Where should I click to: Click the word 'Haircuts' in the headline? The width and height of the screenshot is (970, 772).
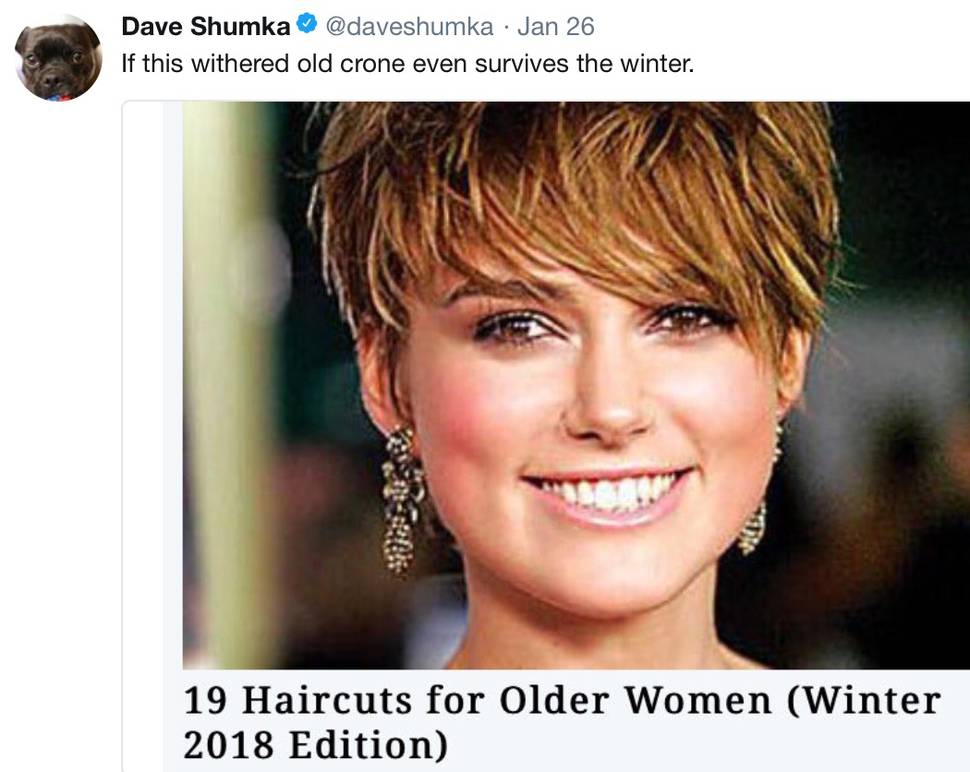point(327,701)
